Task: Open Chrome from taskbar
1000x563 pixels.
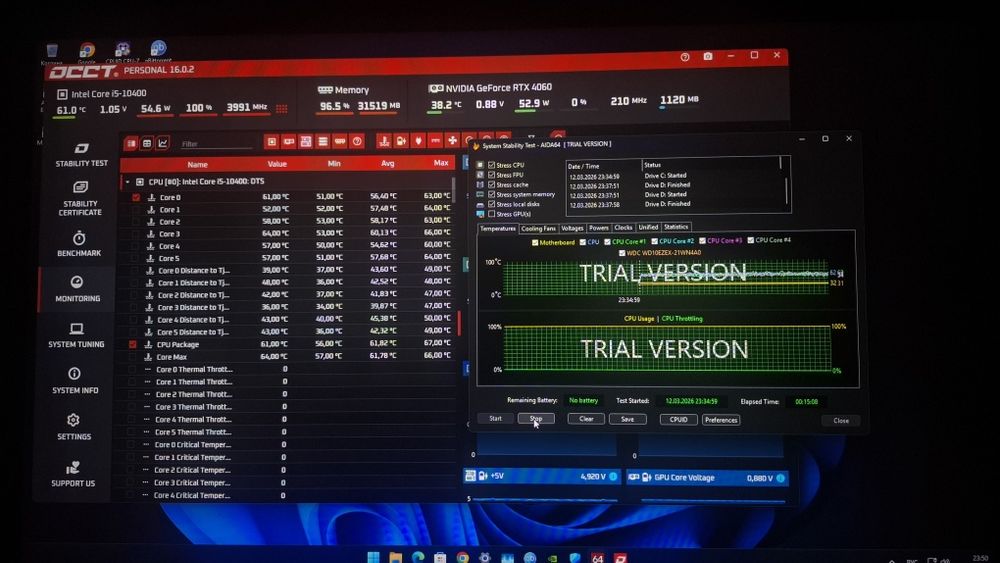Action: (x=463, y=558)
